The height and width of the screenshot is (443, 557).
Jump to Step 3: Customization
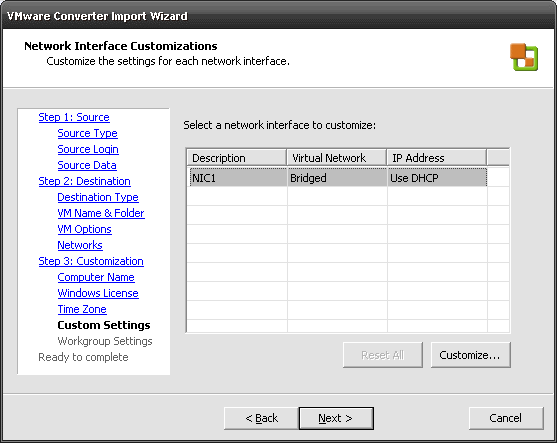[x=91, y=261]
